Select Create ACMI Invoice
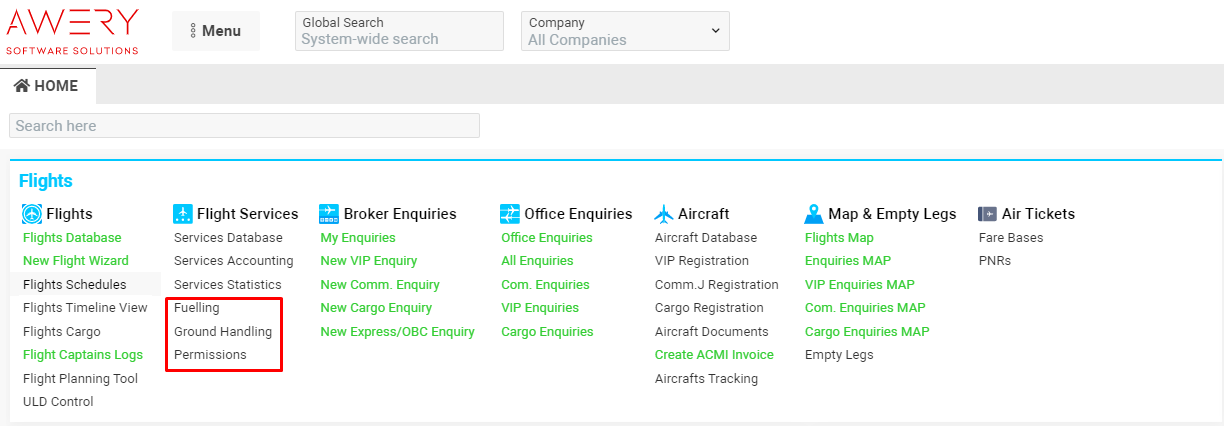Screen dimensions: 1224x426 [x=714, y=355]
